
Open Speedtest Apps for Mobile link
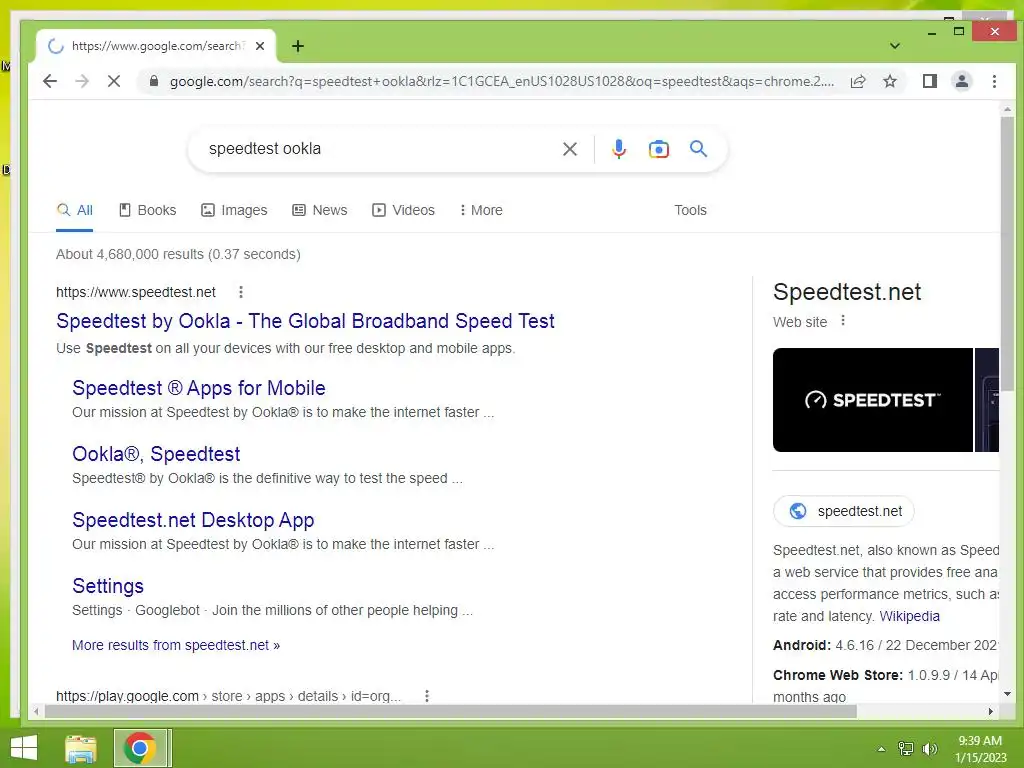[199, 388]
